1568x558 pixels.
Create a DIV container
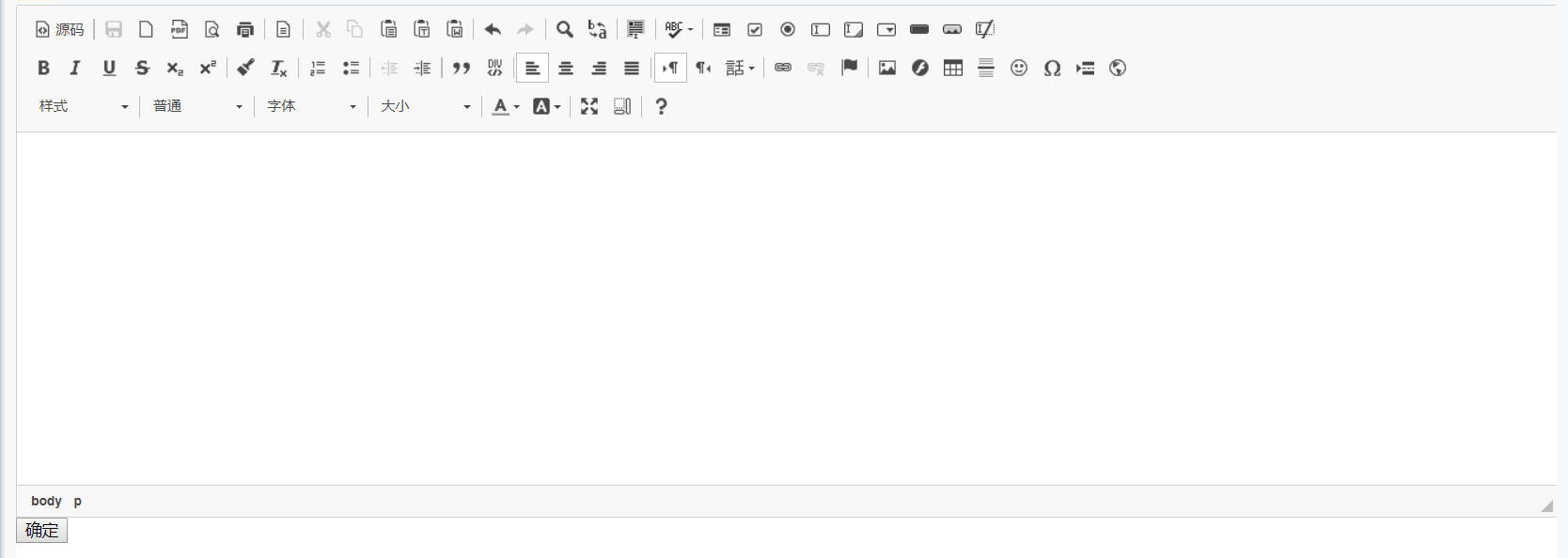coord(494,69)
